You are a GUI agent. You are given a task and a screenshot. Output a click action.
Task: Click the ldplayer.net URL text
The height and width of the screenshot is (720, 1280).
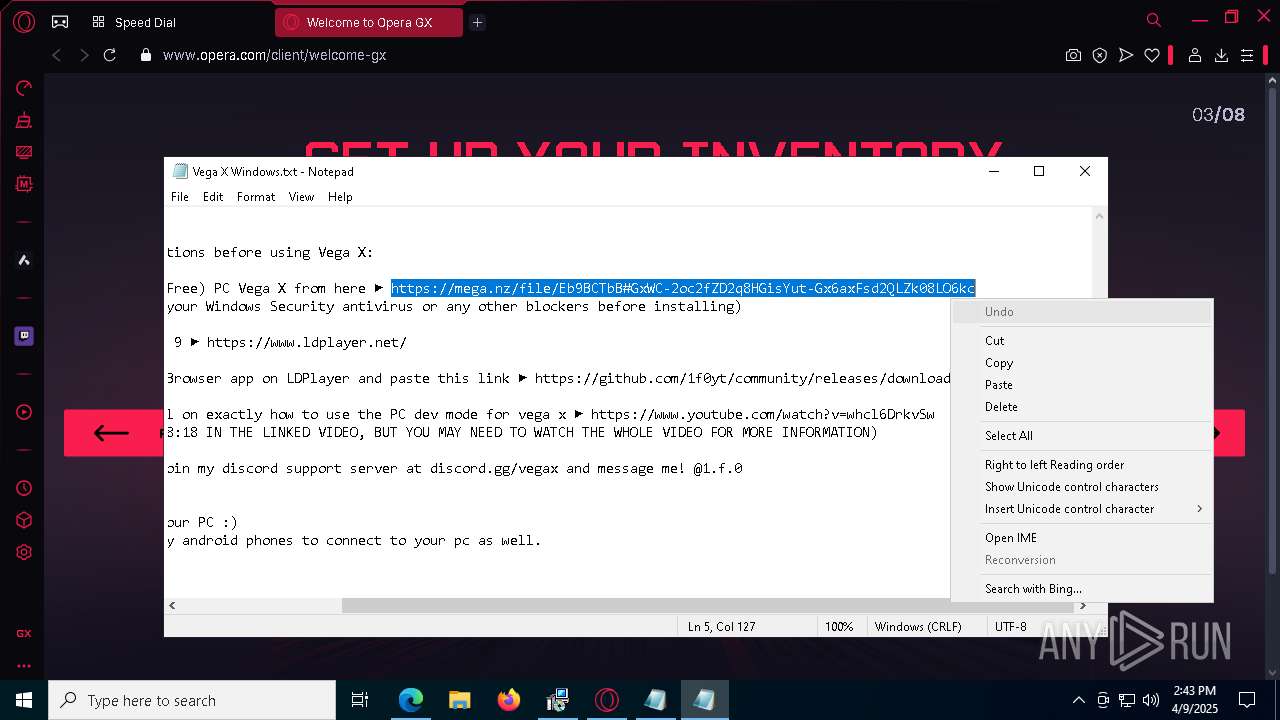coord(306,342)
